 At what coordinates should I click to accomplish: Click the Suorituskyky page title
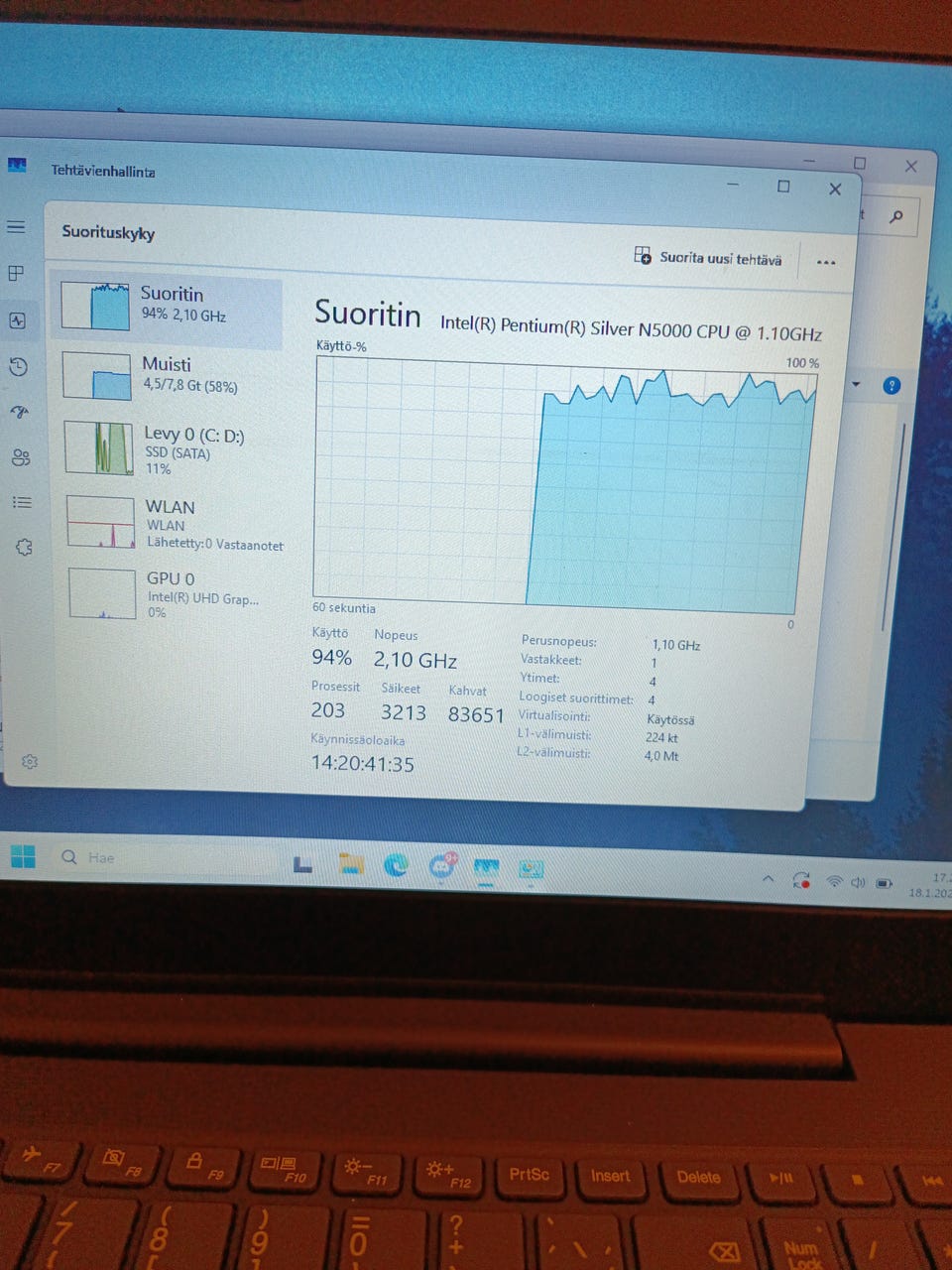pos(108,232)
